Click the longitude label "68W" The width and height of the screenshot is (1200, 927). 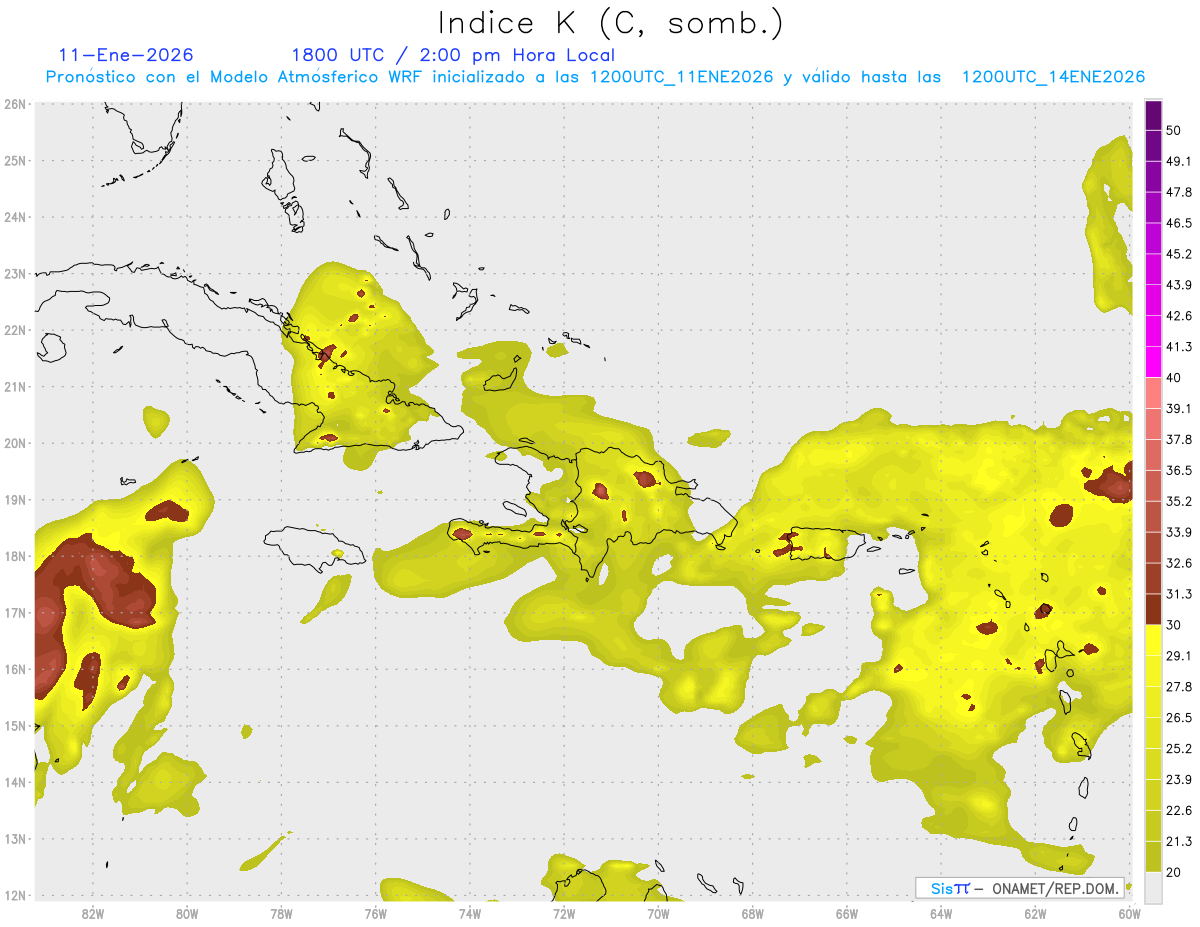tap(753, 914)
